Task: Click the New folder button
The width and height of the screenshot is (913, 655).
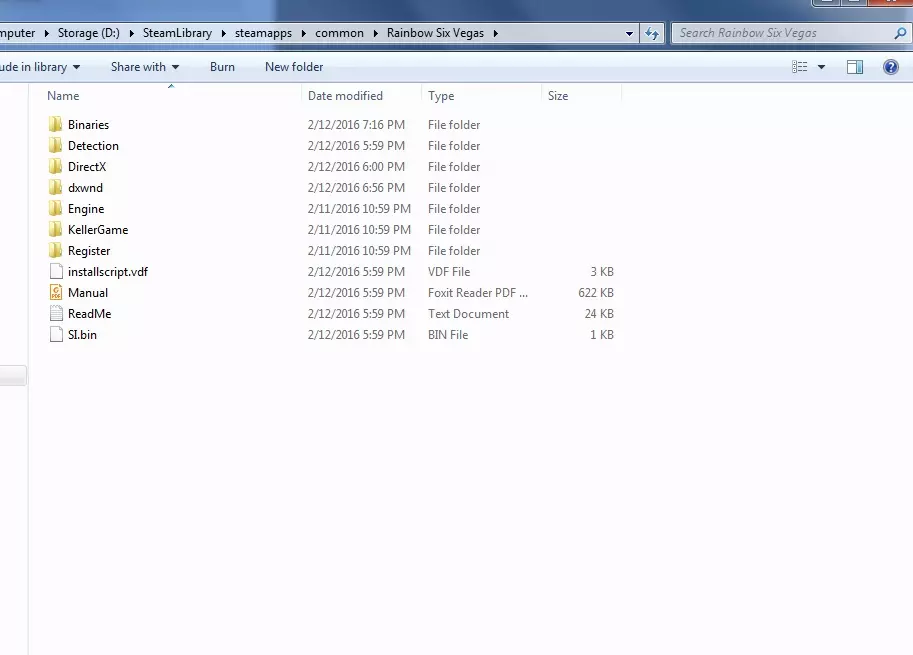Action: (x=294, y=67)
